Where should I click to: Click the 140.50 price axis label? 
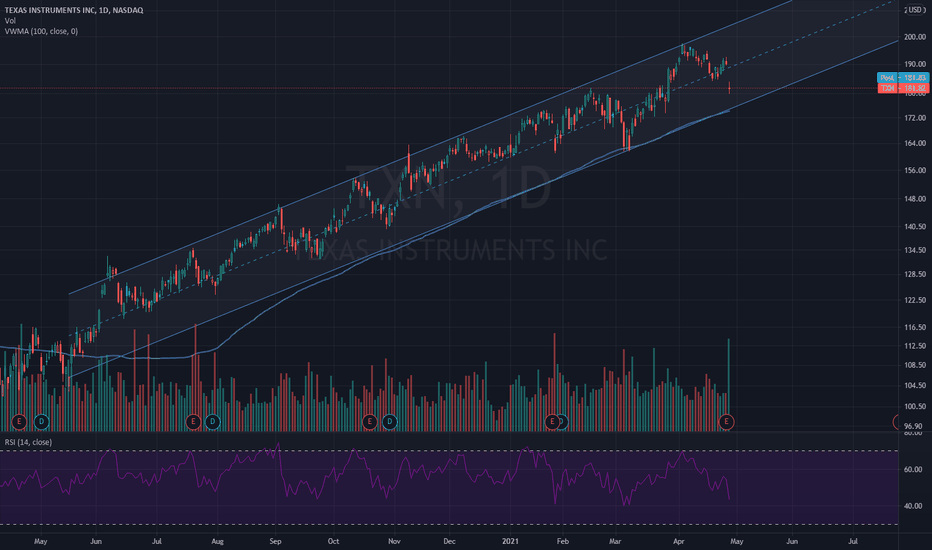915,227
